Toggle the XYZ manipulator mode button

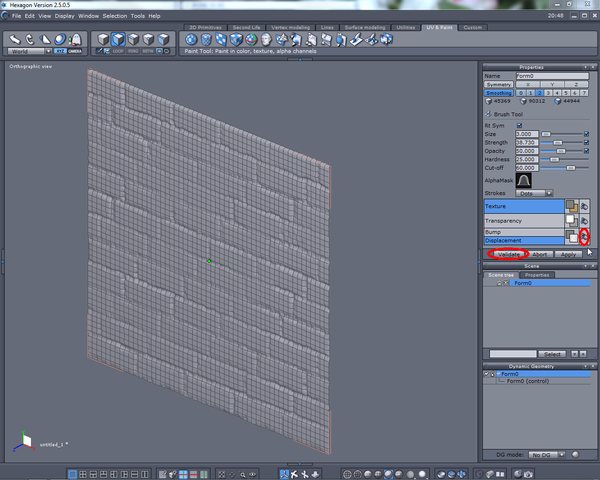coord(60,51)
